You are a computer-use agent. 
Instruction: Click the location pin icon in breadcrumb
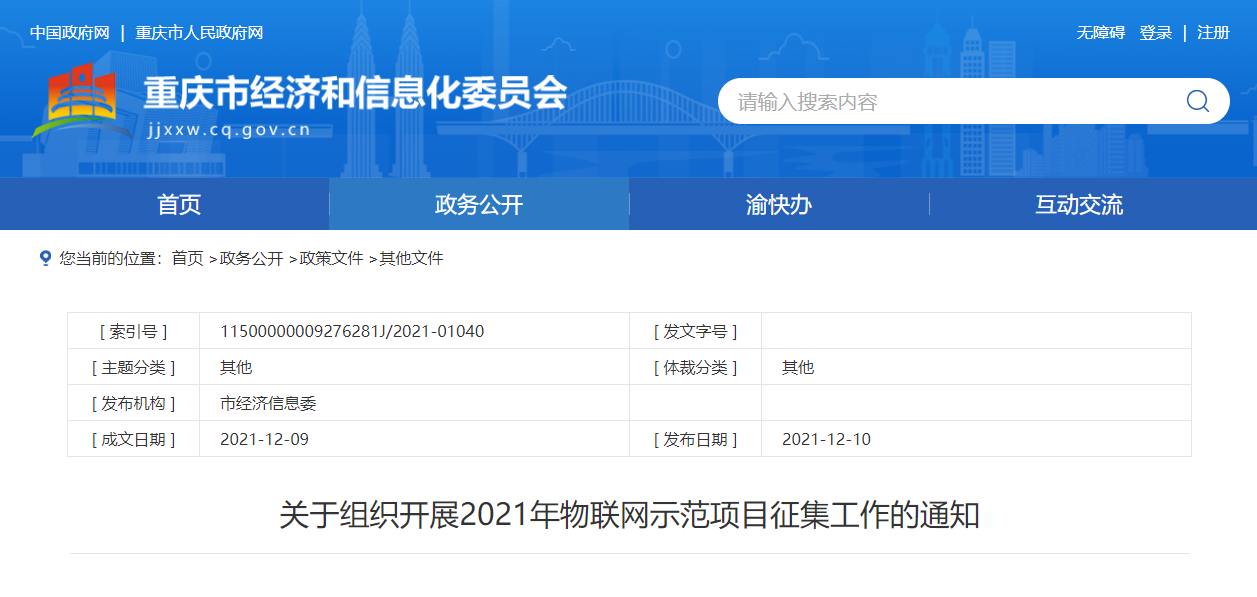click(x=45, y=258)
